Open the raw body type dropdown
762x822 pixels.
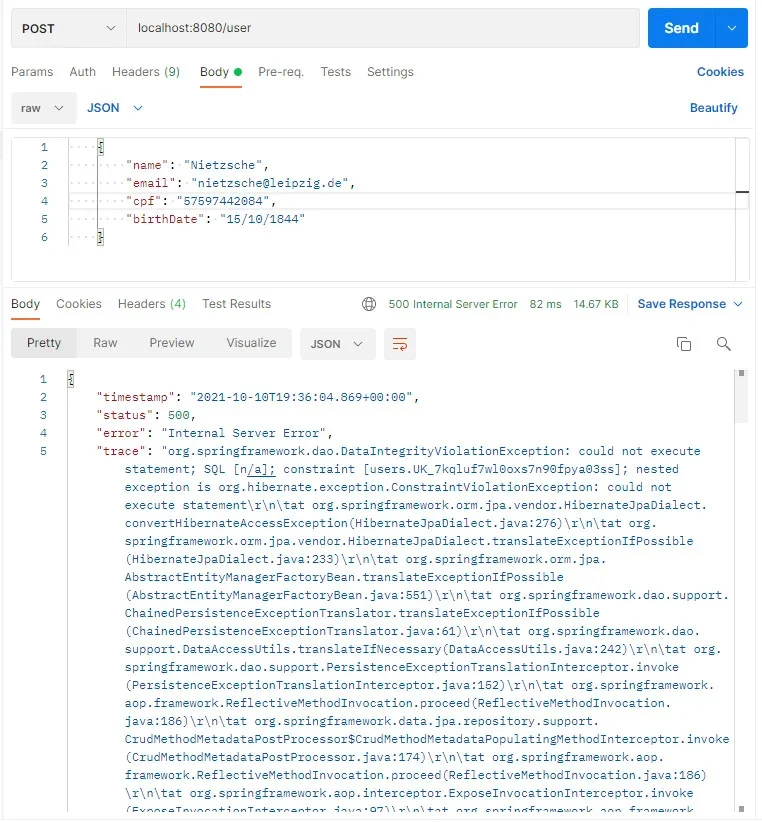point(43,108)
